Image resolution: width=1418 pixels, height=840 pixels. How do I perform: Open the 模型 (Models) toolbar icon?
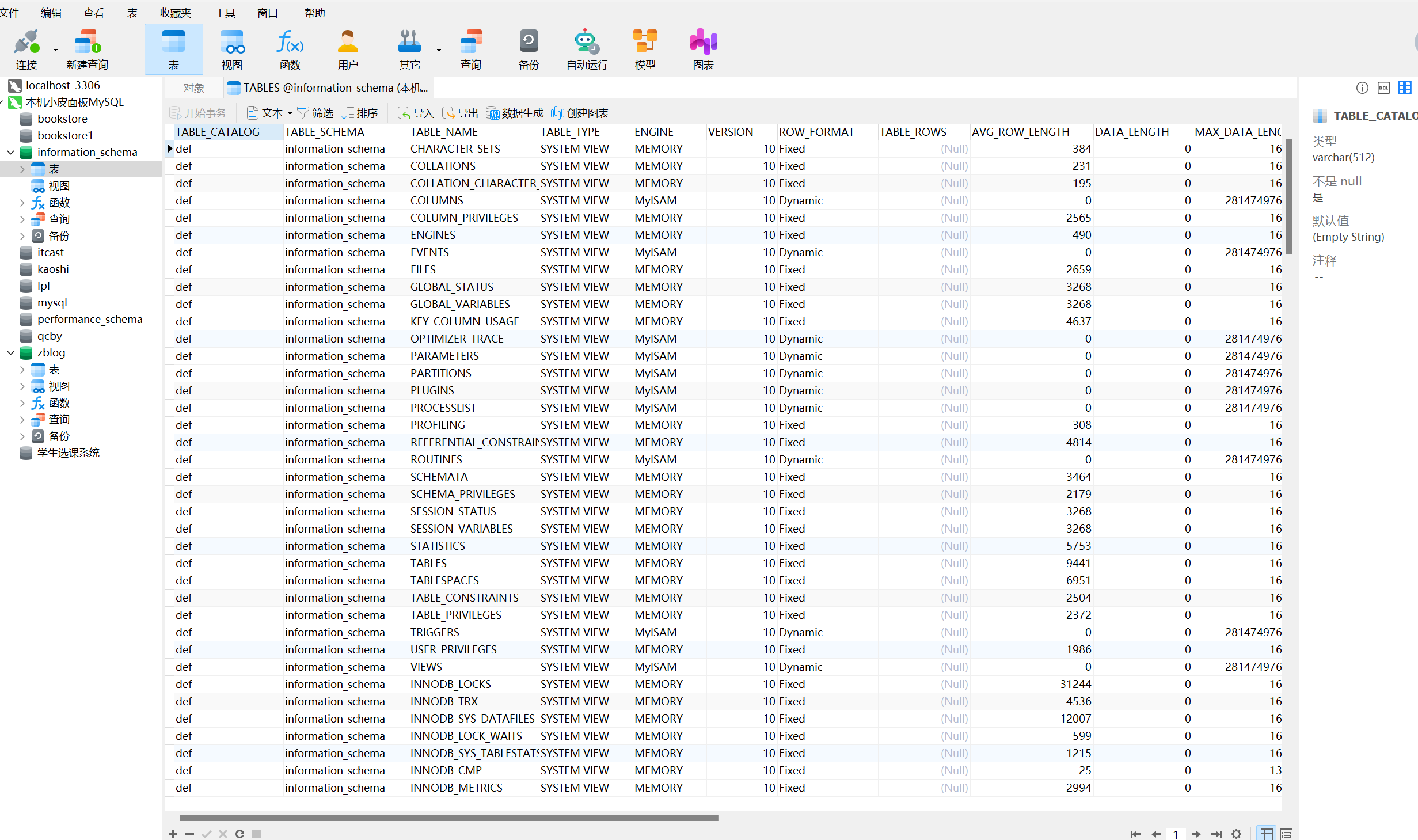click(x=644, y=49)
